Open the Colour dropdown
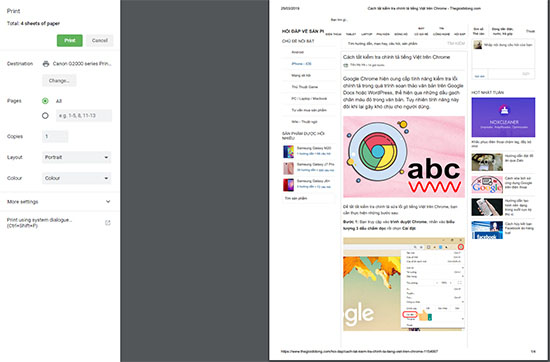Image resolution: width=550 pixels, height=362 pixels. (76, 178)
